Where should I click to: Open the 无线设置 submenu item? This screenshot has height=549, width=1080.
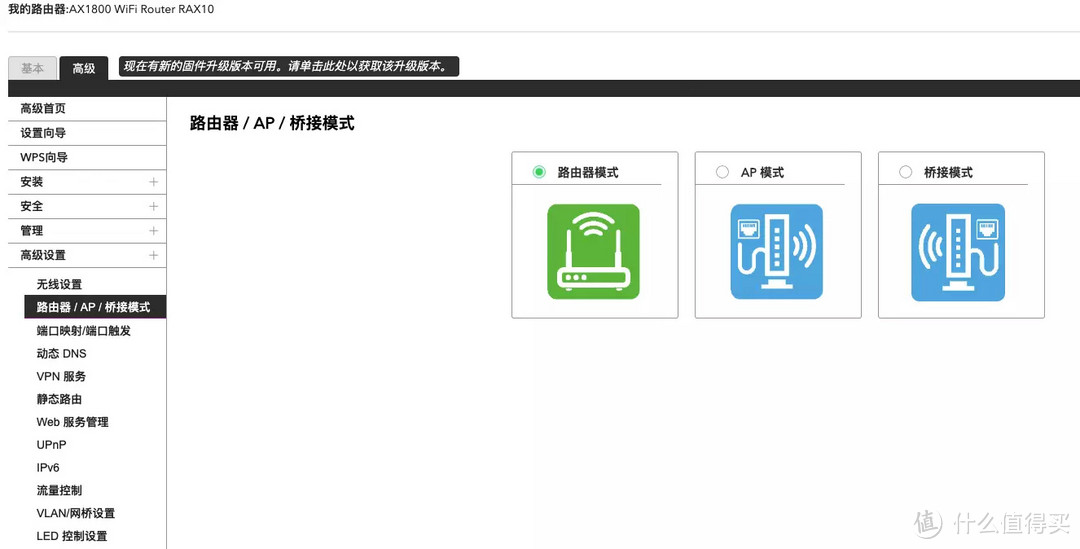59,284
